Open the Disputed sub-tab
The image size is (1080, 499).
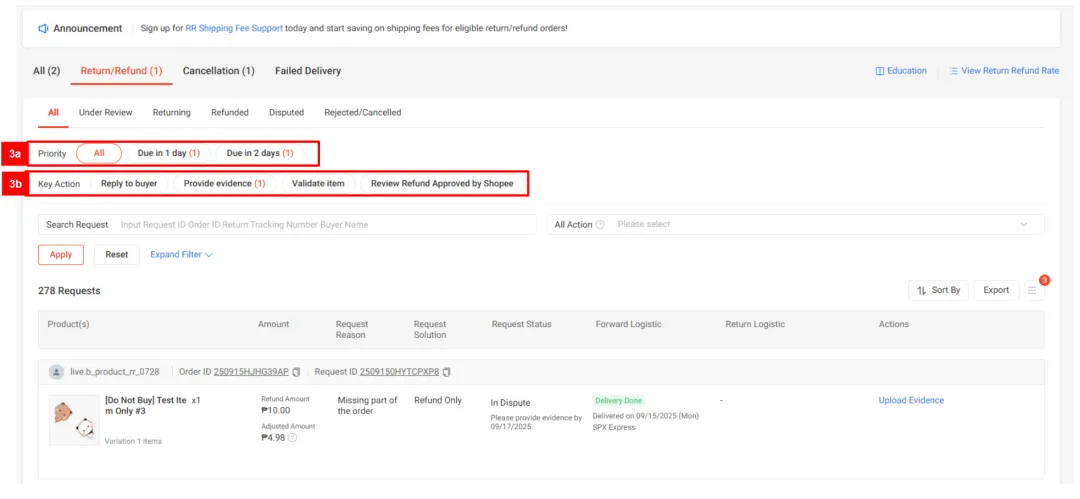pos(286,112)
